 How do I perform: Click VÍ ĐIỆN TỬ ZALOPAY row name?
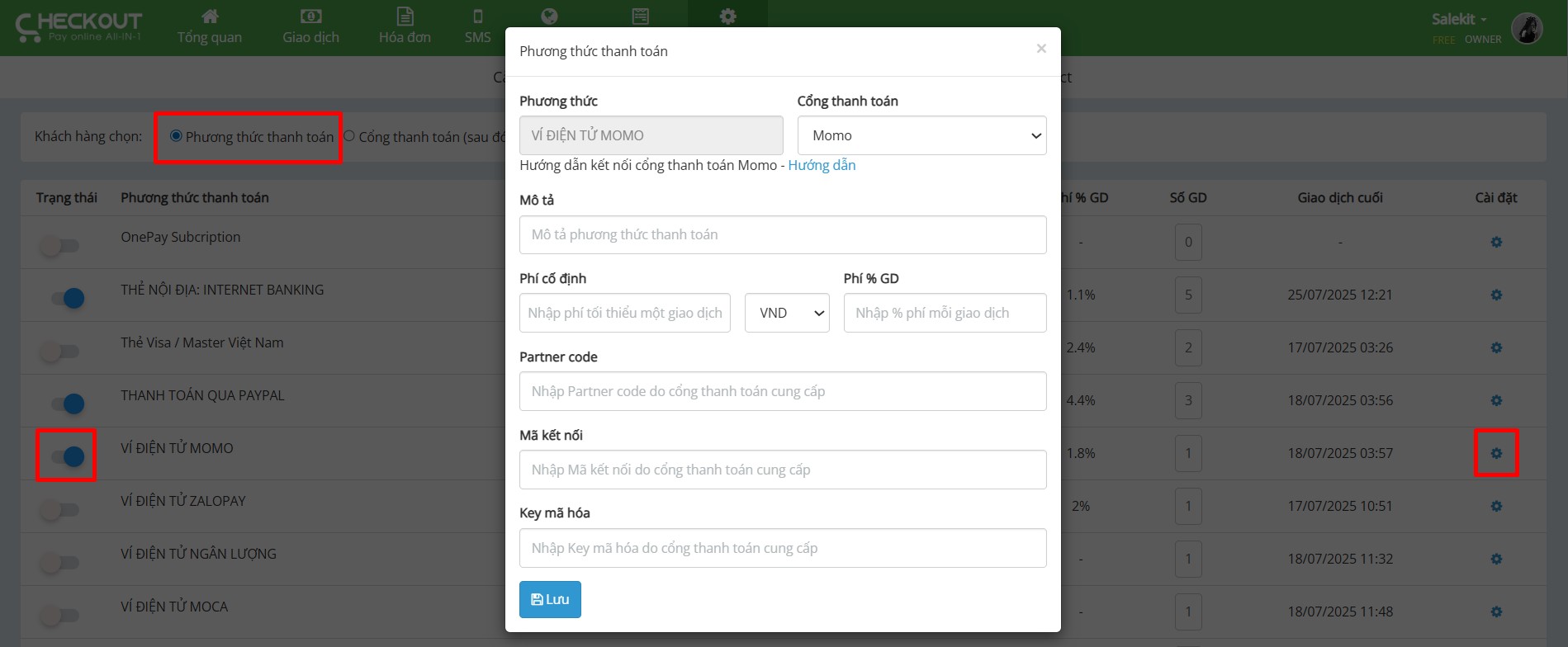[183, 501]
